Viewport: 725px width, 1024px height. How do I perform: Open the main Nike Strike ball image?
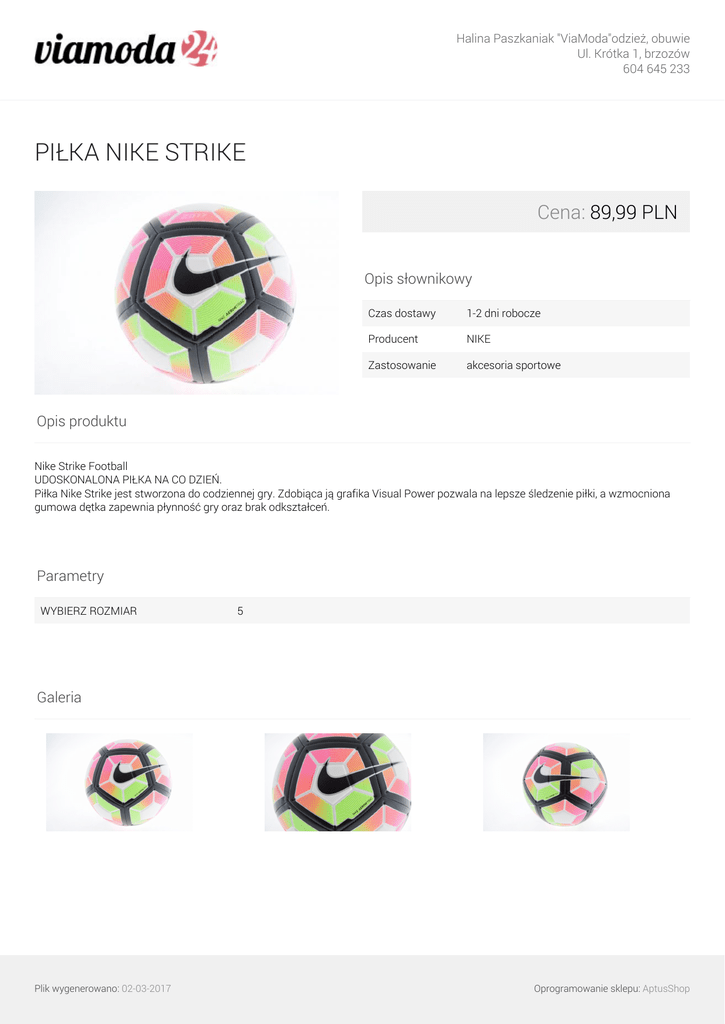coord(186,293)
